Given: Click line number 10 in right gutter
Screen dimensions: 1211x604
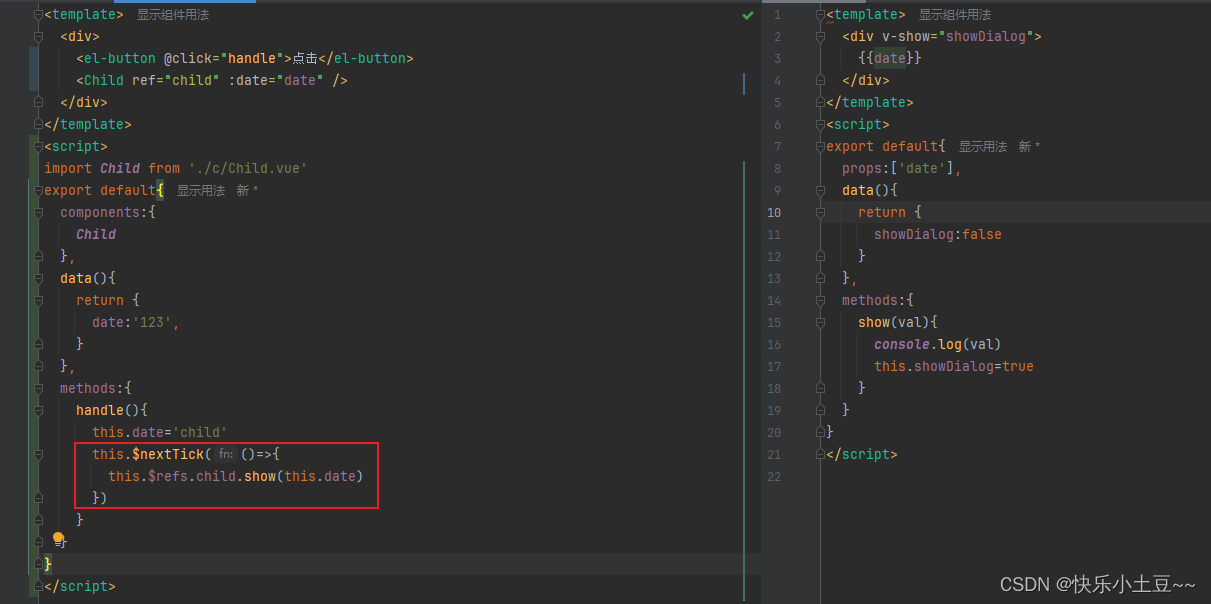Looking at the screenshot, I should click(774, 212).
